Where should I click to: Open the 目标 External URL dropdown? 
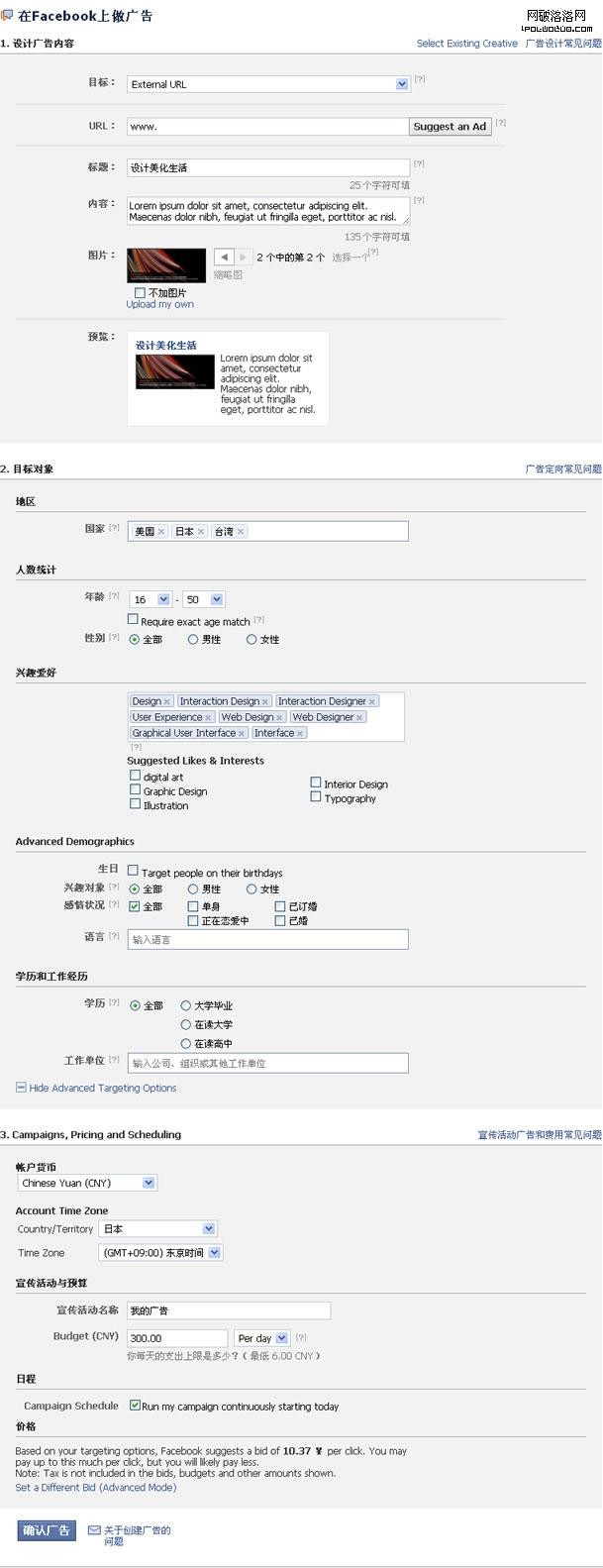click(402, 84)
